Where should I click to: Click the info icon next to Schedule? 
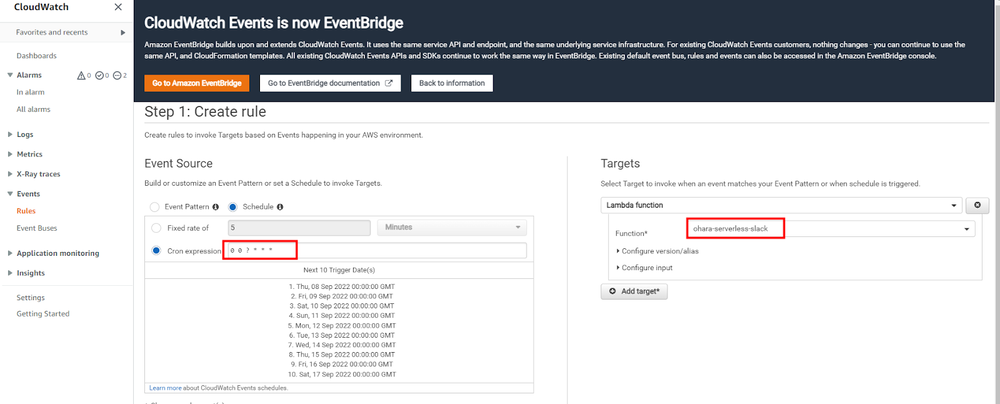[279, 207]
